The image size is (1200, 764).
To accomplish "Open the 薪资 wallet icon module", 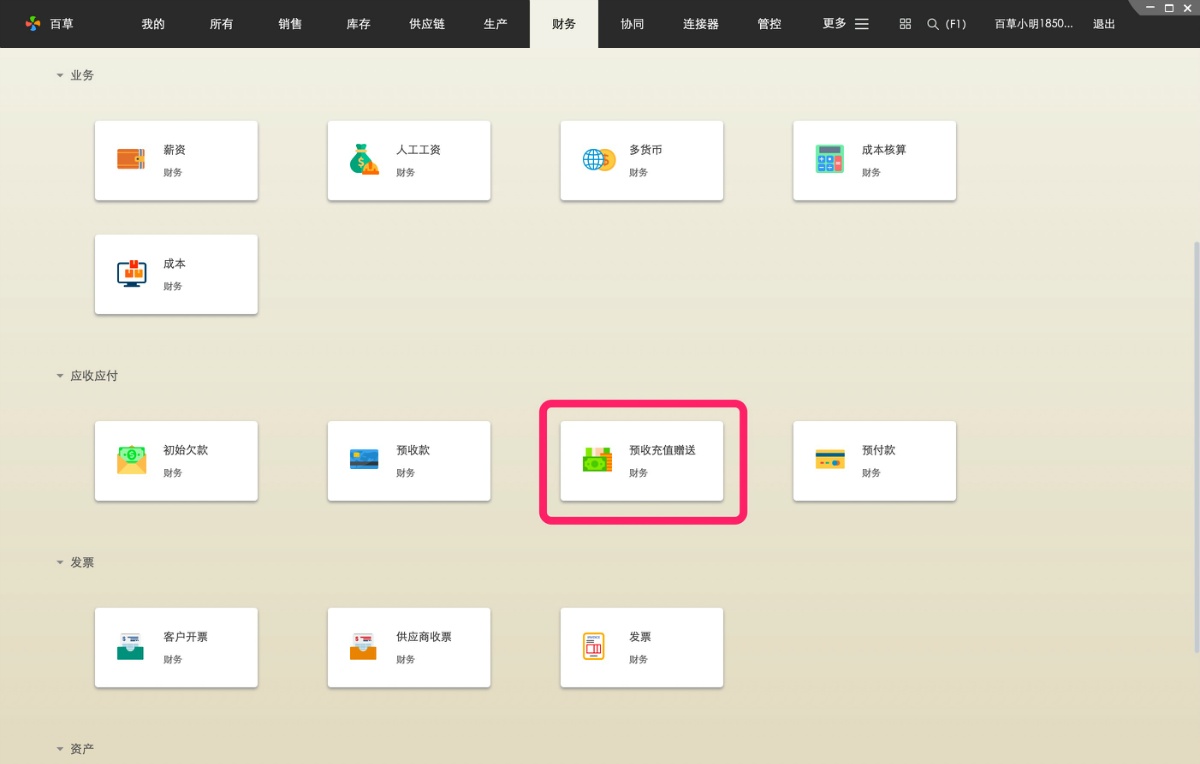I will pos(131,160).
